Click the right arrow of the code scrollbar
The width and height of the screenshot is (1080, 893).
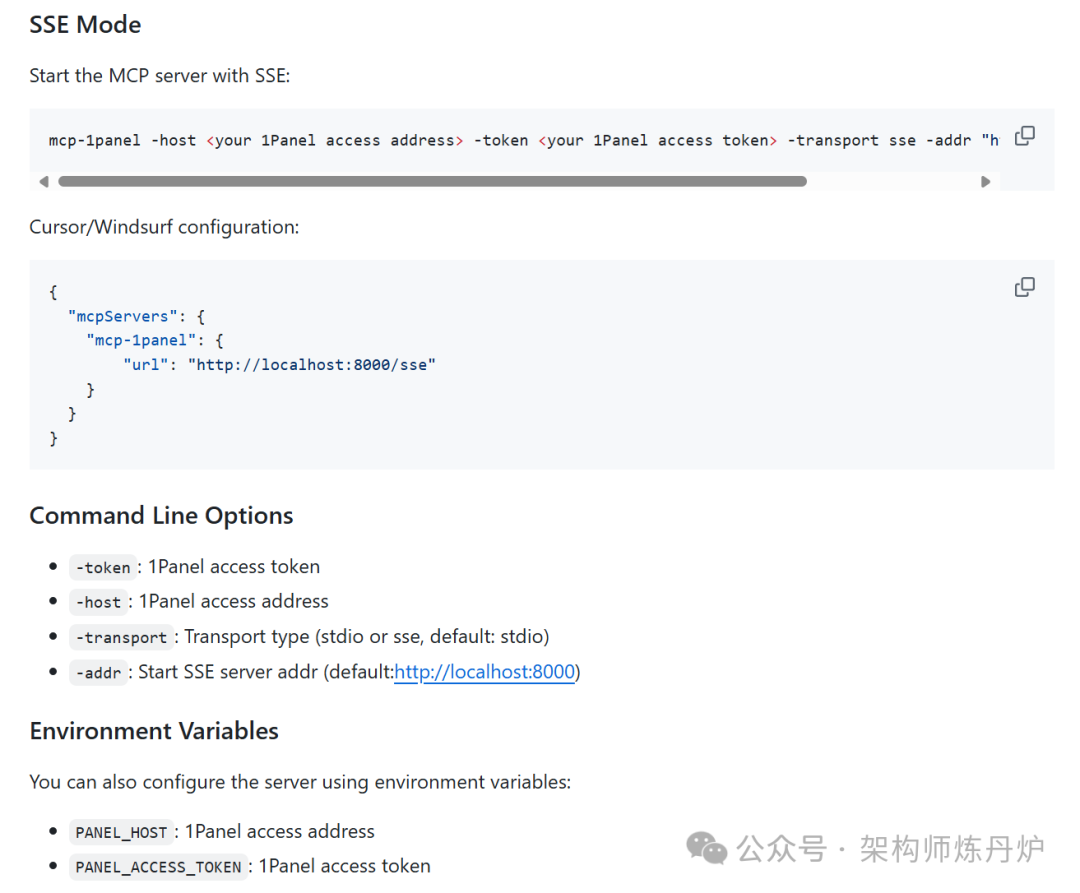986,181
